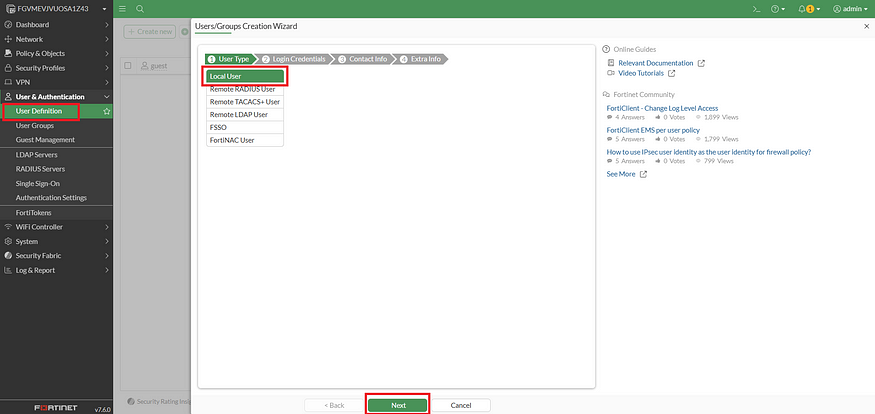Go to Login Credentials wizard step
Image resolution: width=875 pixels, height=414 pixels.
coord(294,59)
